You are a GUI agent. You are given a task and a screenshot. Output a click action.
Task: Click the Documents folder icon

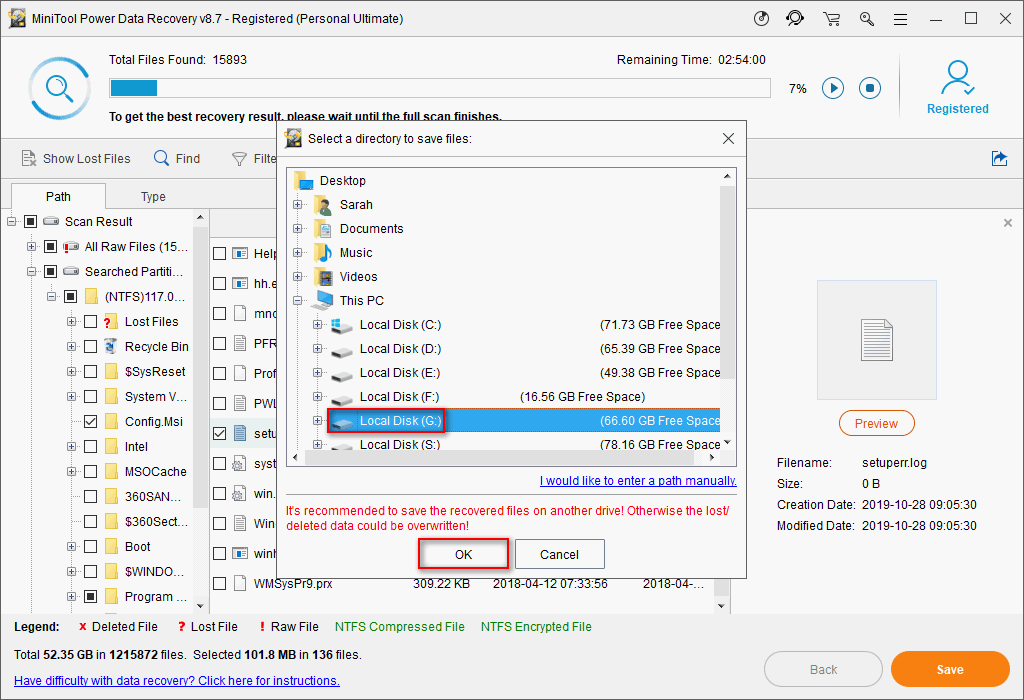click(323, 229)
